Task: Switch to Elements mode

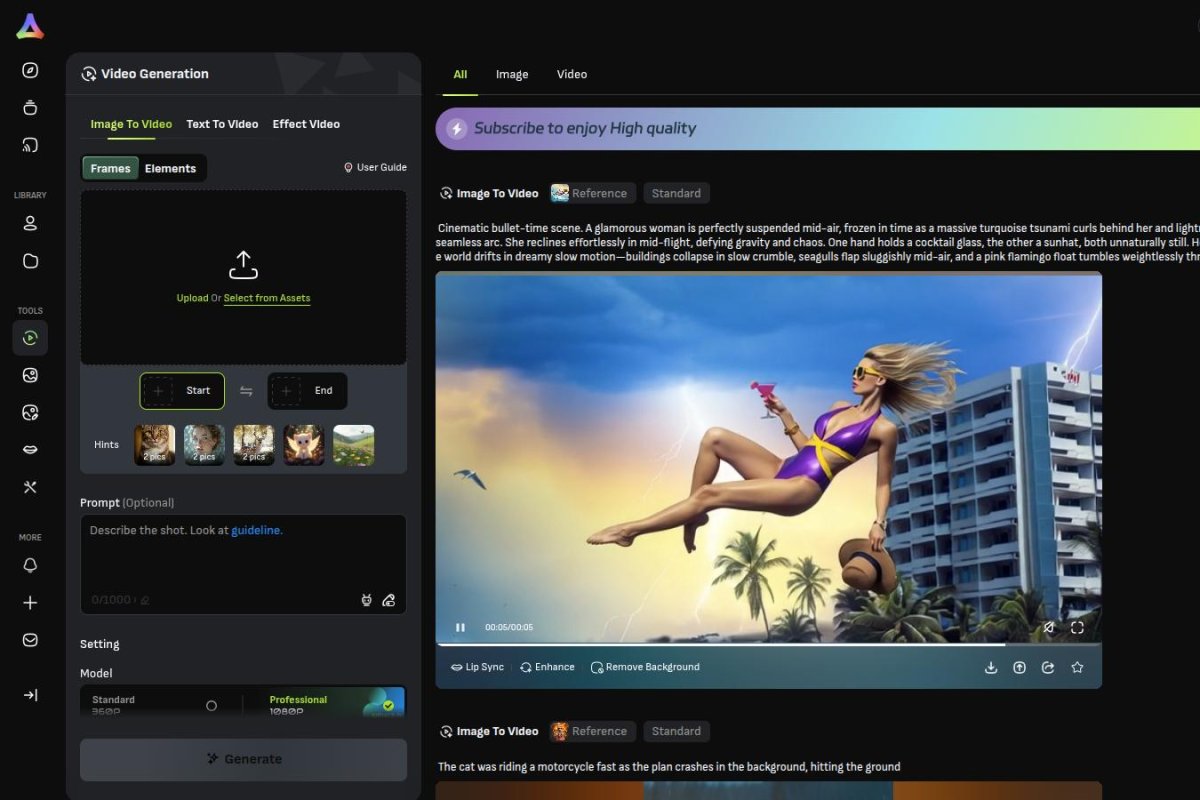Action: (171, 168)
